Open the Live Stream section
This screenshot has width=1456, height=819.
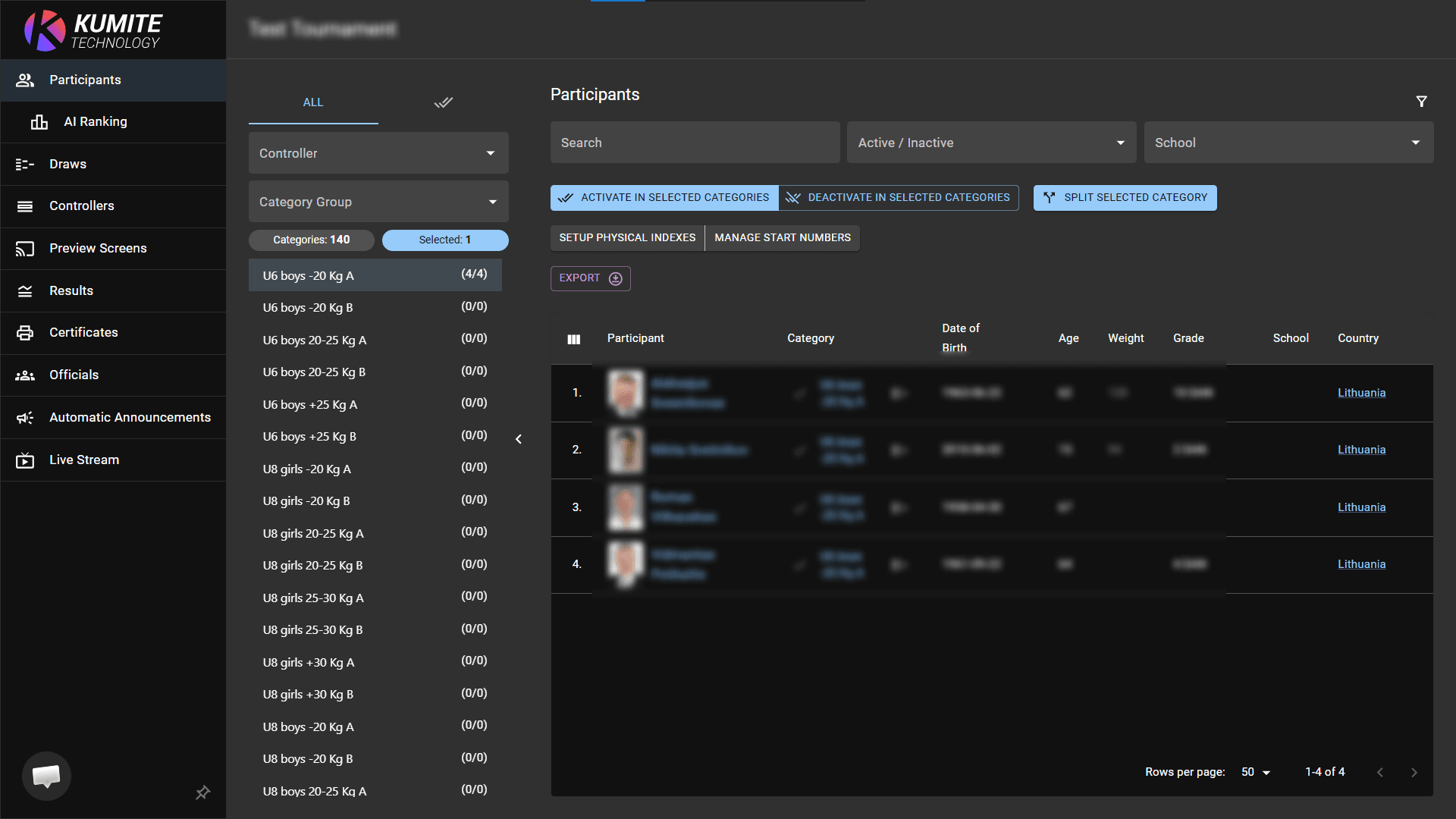pos(84,460)
